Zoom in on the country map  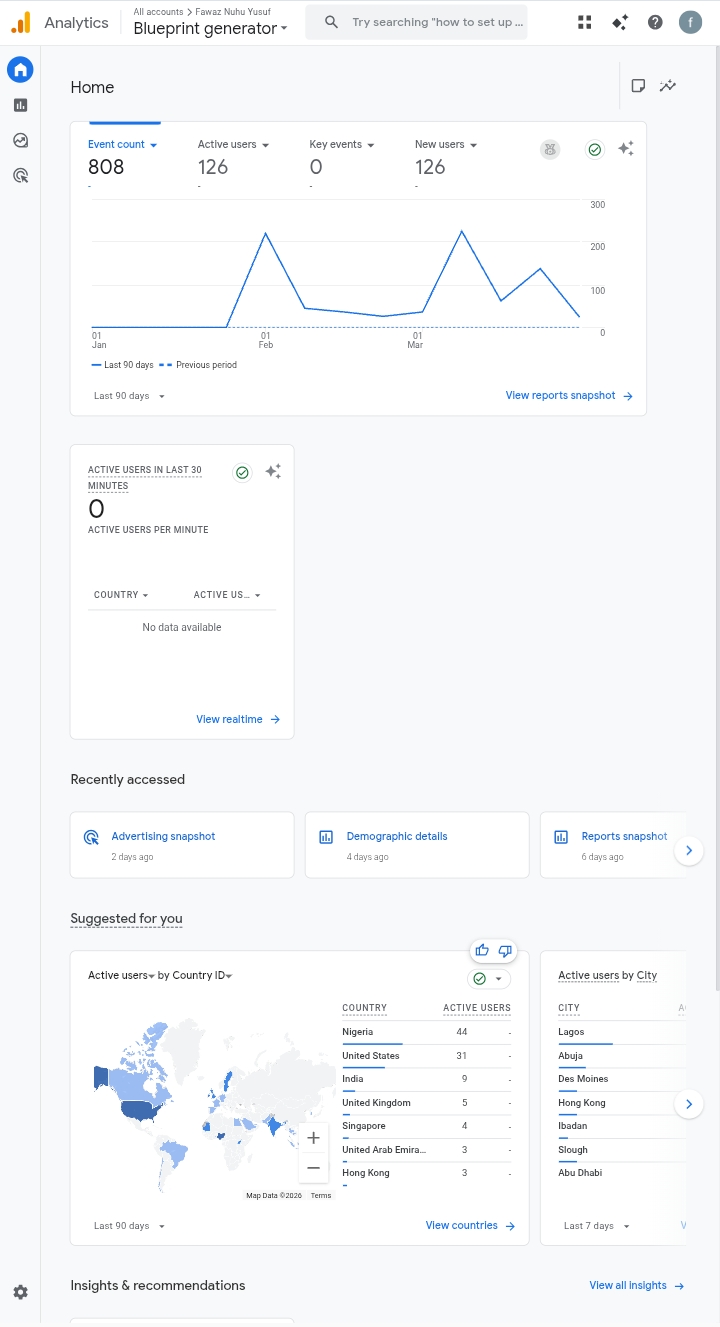click(x=313, y=1138)
